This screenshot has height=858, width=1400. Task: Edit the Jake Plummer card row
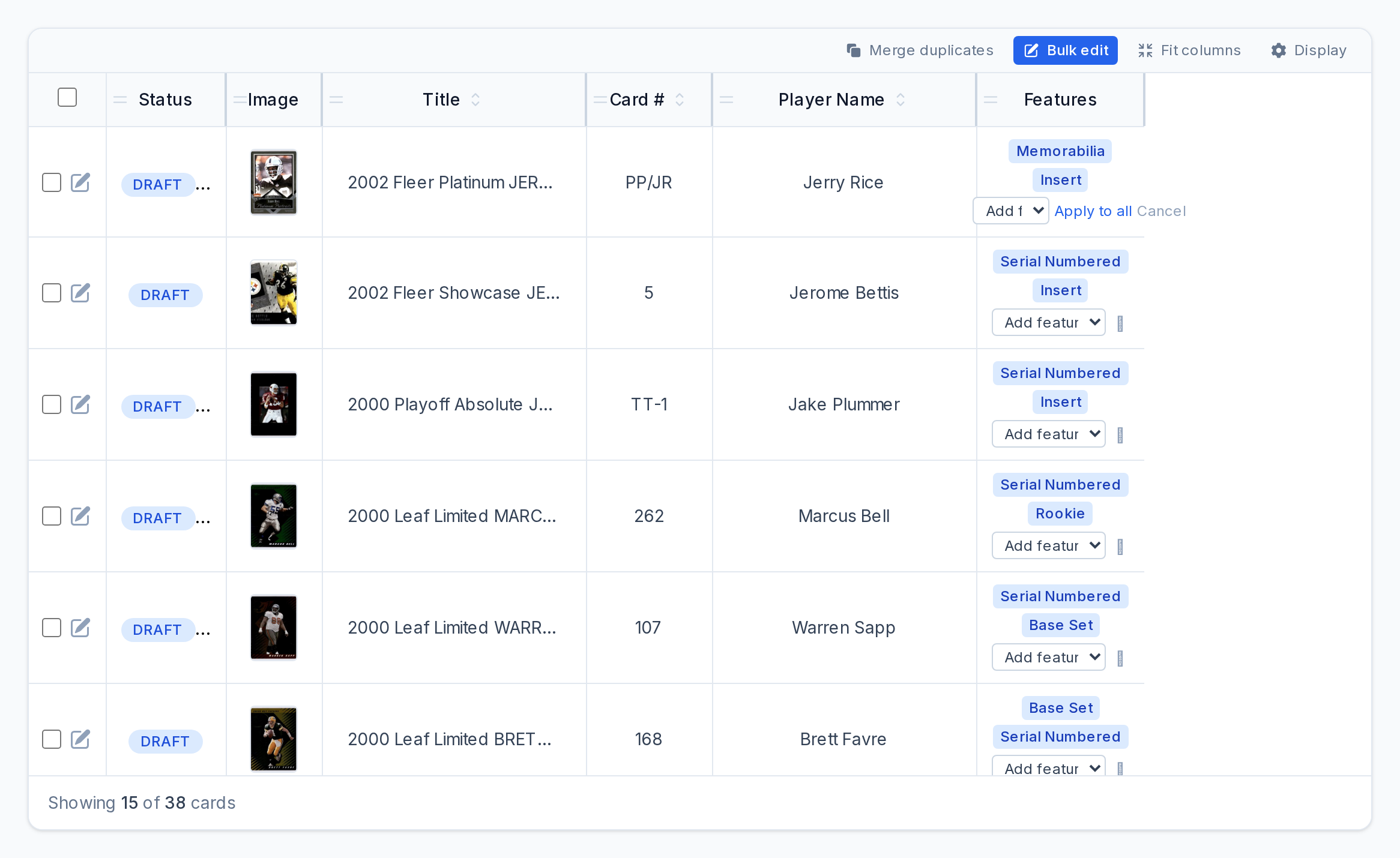pos(80,404)
